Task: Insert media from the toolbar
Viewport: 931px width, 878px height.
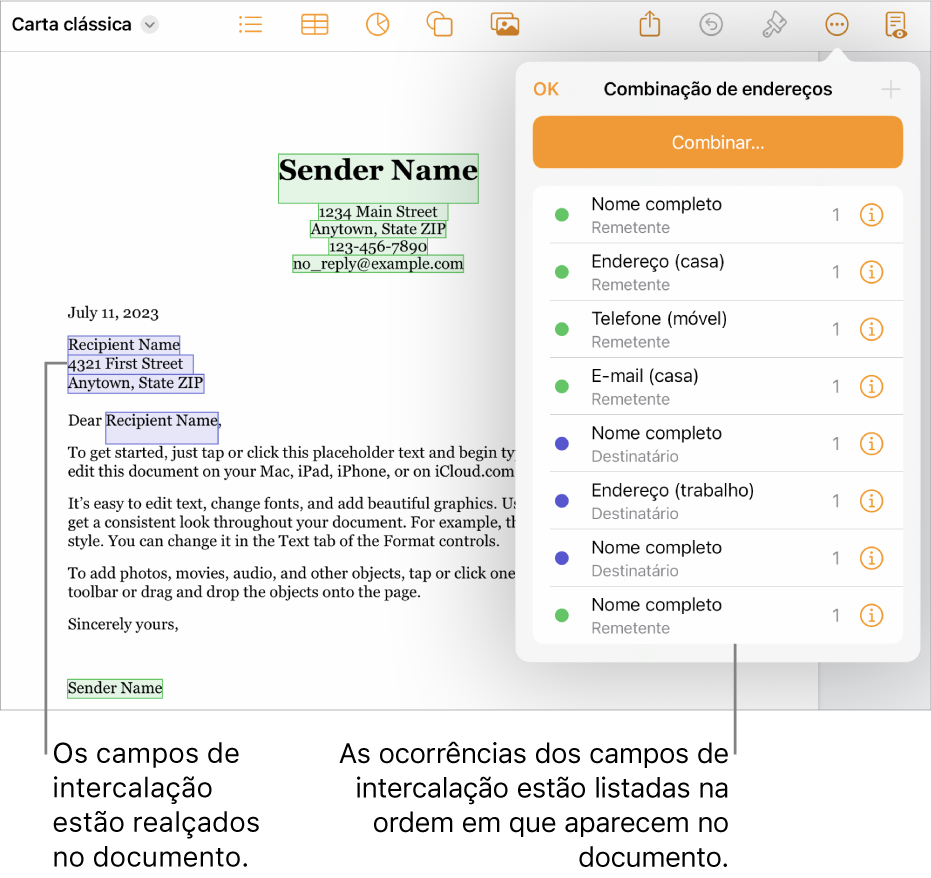Action: [505, 25]
